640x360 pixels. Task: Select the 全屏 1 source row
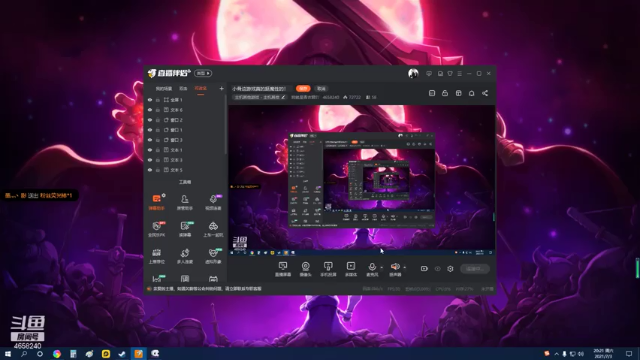coord(185,100)
